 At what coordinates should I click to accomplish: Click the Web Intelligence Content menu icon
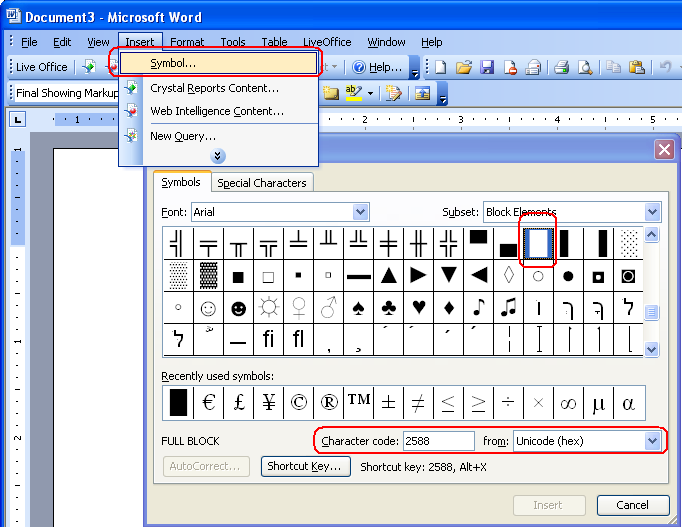coord(131,111)
